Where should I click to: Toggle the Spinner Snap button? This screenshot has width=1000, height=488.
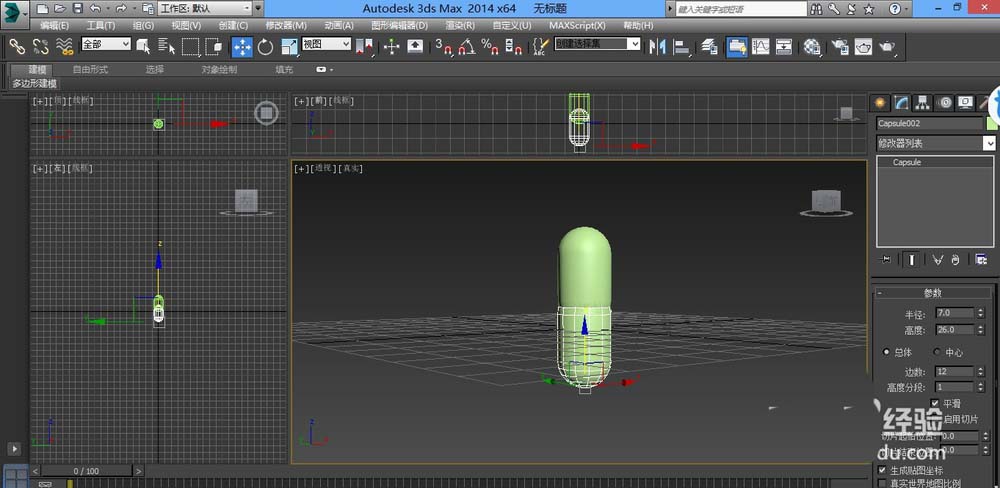[513, 47]
